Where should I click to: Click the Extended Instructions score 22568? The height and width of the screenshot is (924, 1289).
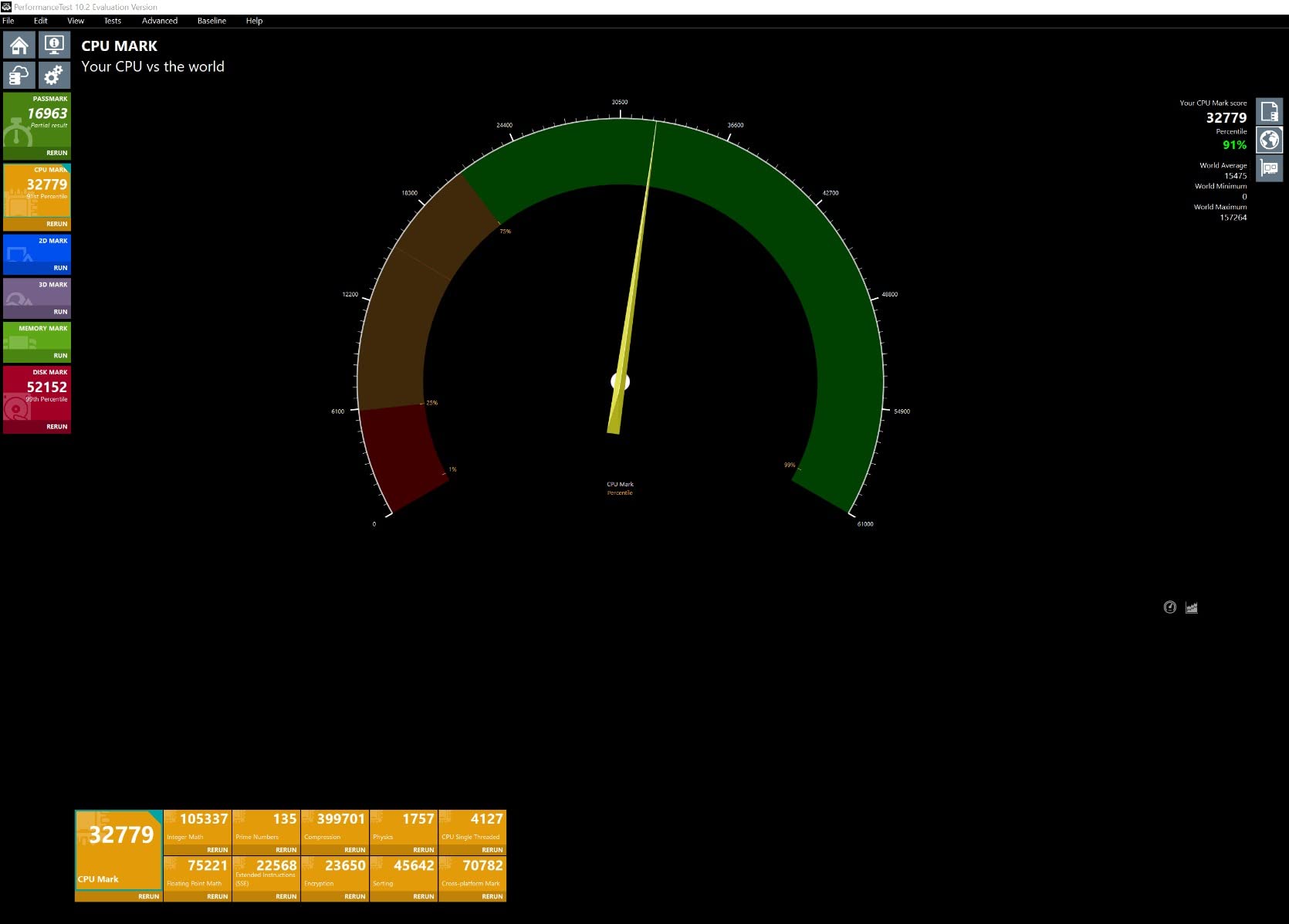(x=276, y=866)
